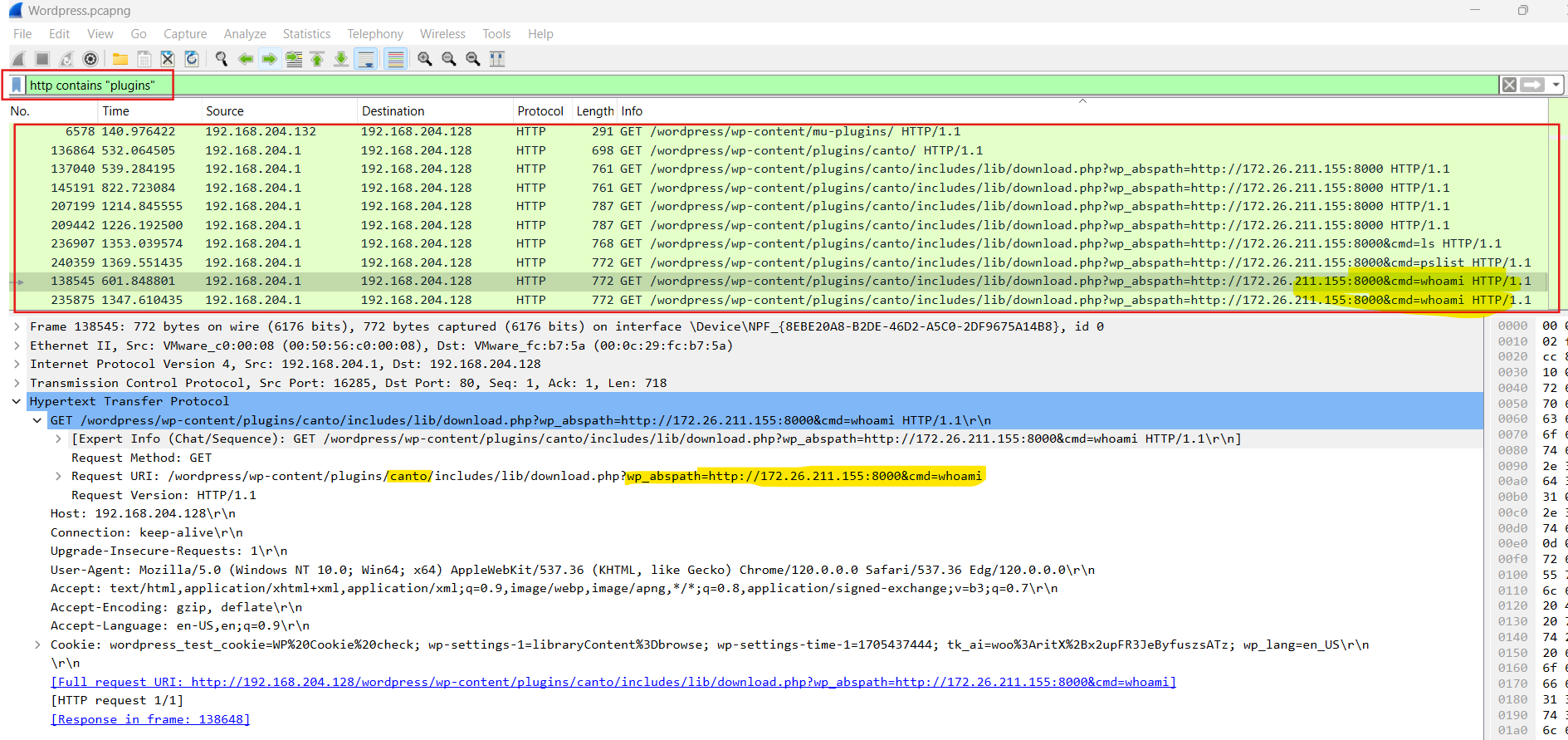The height and width of the screenshot is (740, 1568).
Task: Expand the Cookie header entry
Action: point(37,644)
